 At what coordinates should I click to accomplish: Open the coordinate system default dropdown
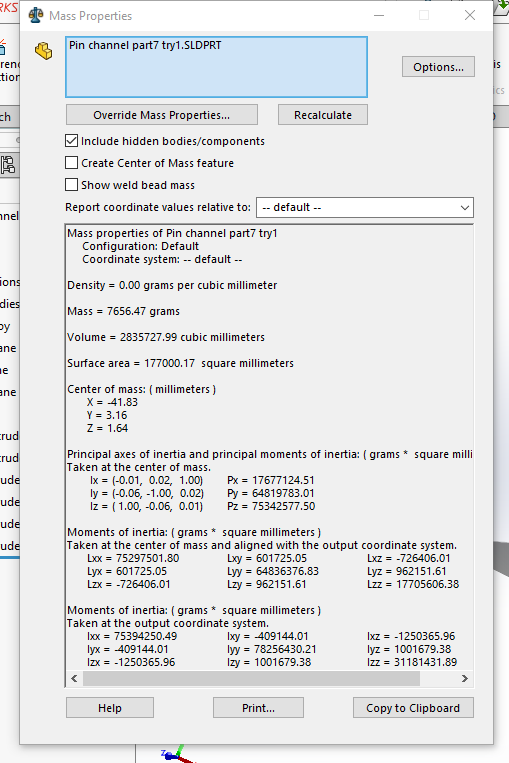point(364,208)
